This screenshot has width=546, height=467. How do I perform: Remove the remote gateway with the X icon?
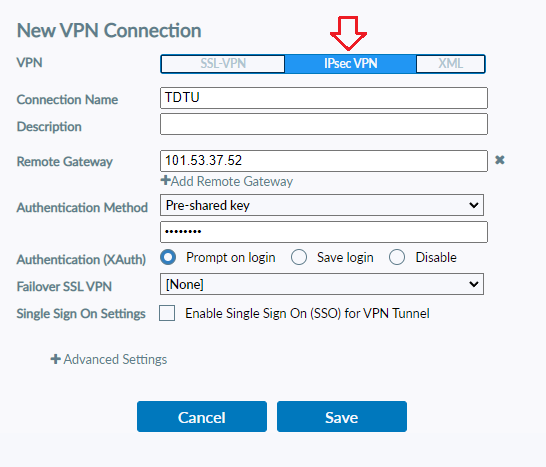coord(500,160)
